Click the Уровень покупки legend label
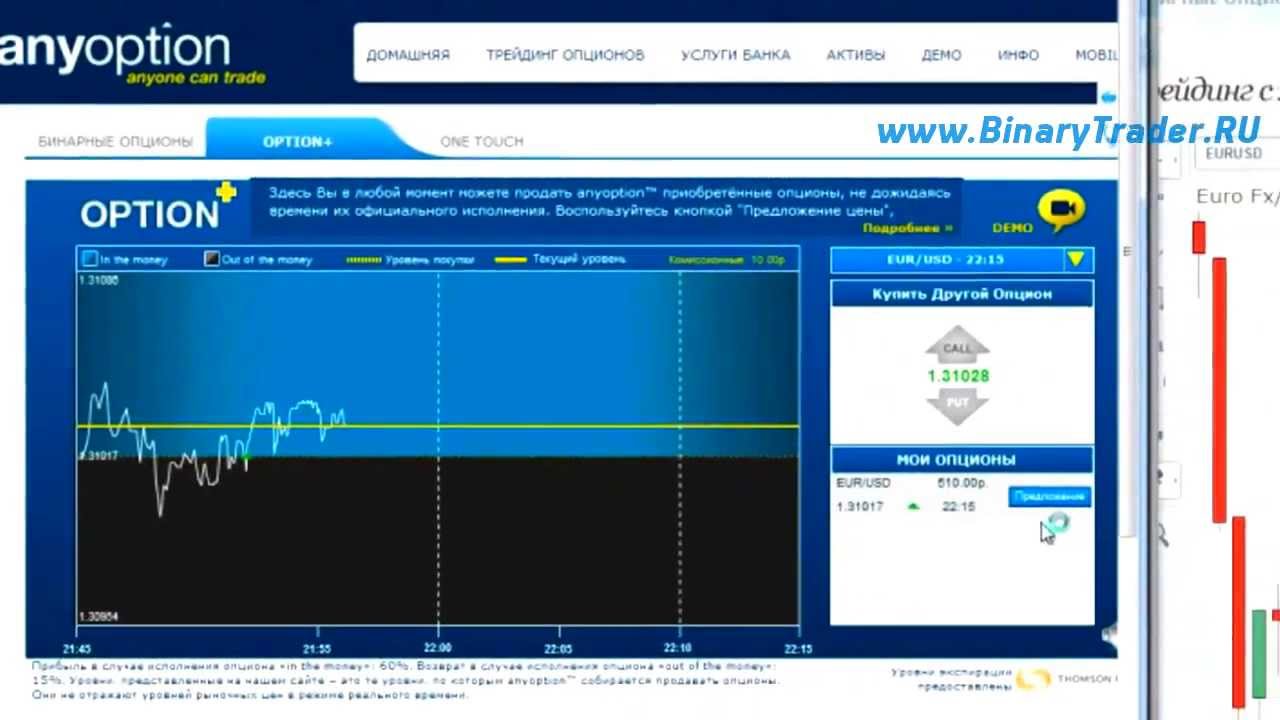 429,260
